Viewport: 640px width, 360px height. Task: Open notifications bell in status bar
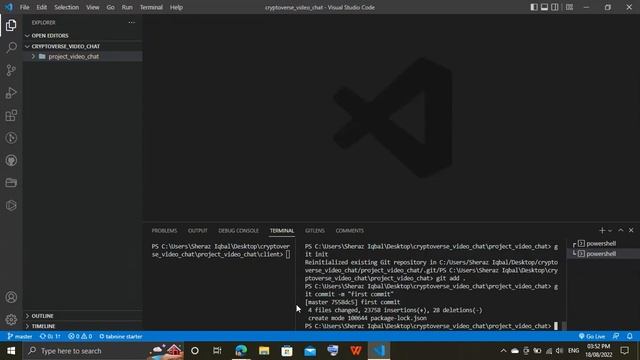point(630,336)
